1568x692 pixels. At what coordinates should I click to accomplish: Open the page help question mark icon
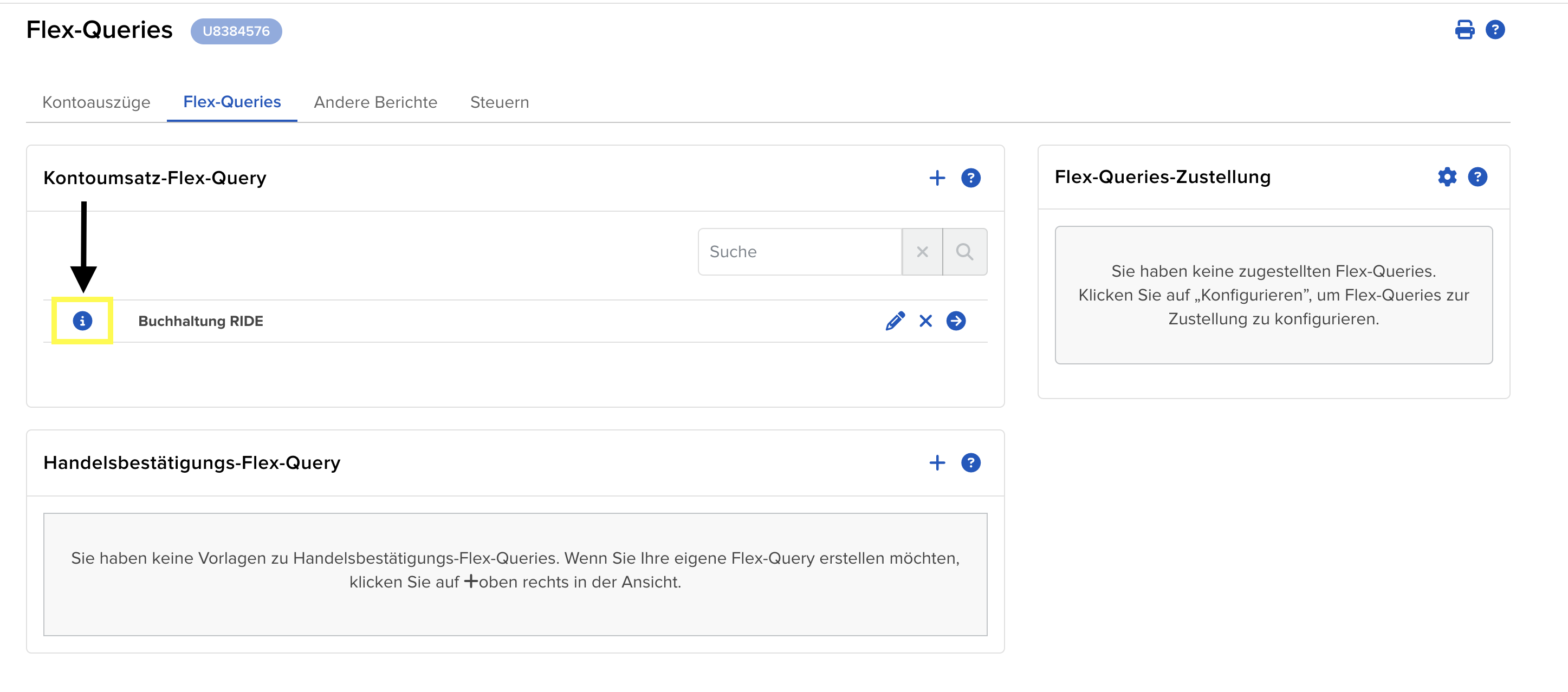coord(1494,30)
